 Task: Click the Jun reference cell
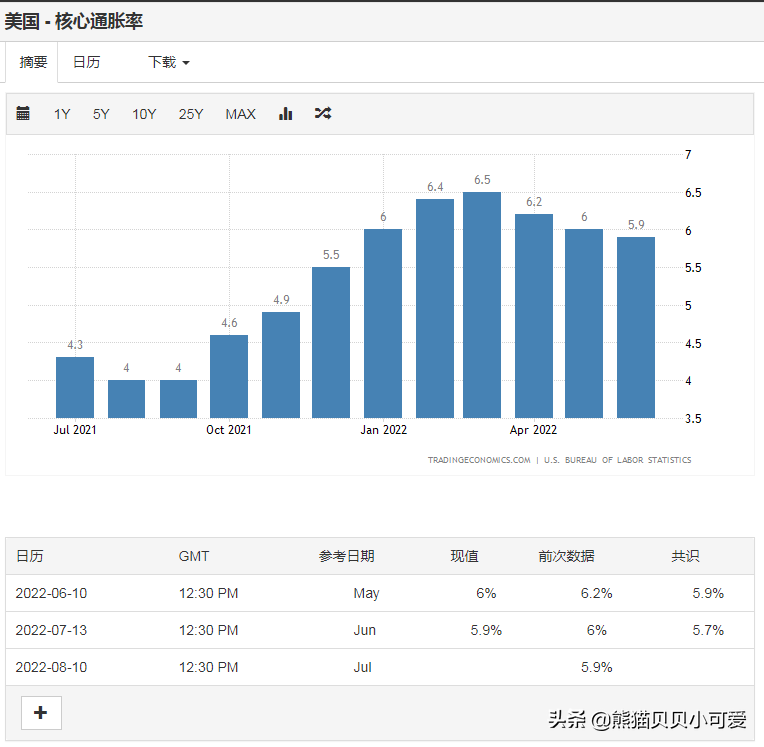pos(364,630)
